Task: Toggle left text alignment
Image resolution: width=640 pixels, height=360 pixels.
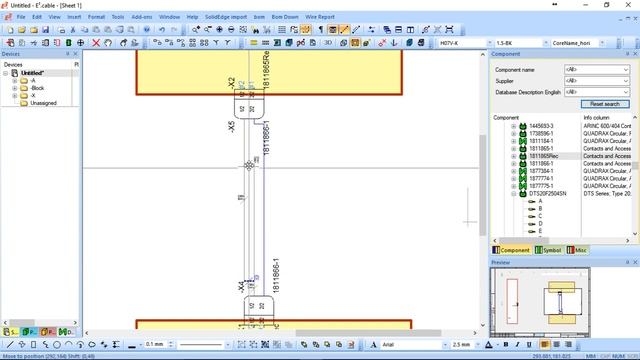Action: tap(544, 345)
